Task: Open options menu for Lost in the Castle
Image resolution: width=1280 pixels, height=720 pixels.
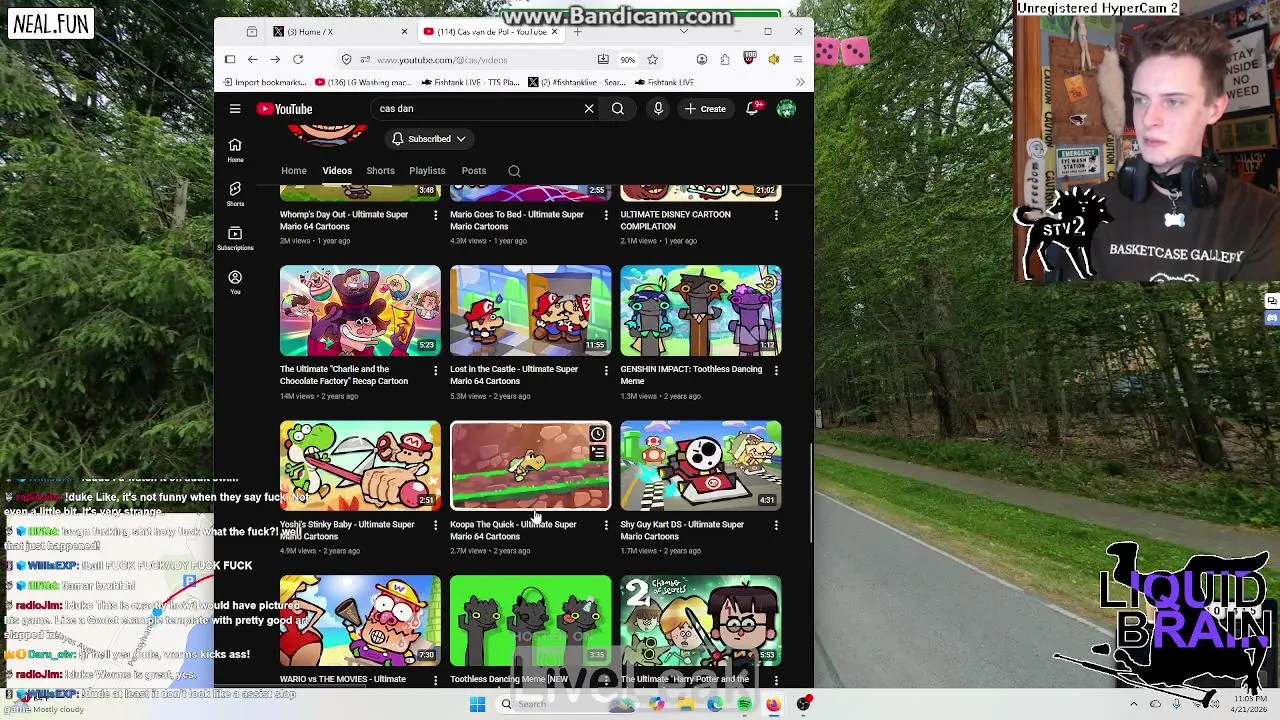Action: pyautogui.click(x=605, y=370)
